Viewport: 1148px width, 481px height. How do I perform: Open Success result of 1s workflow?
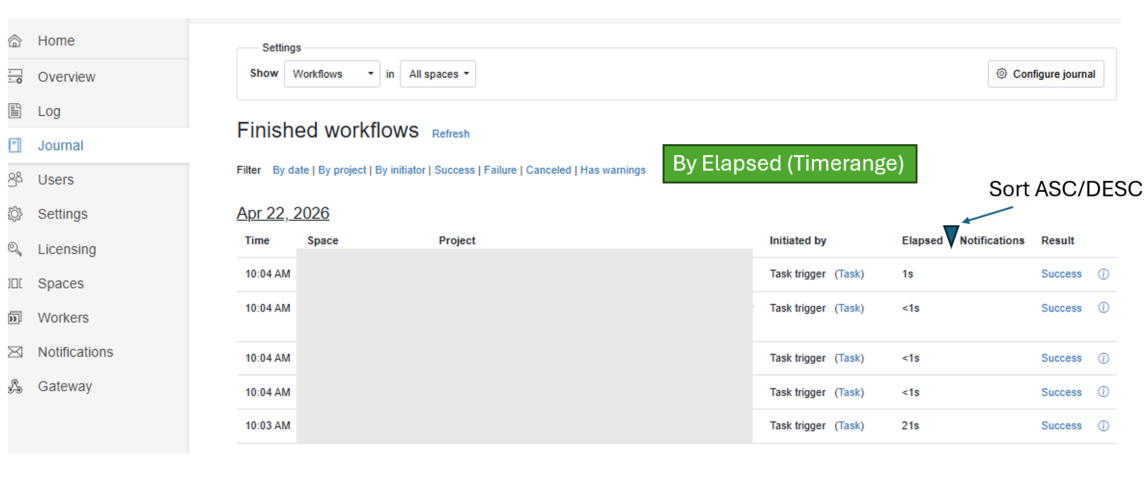[x=1061, y=274]
